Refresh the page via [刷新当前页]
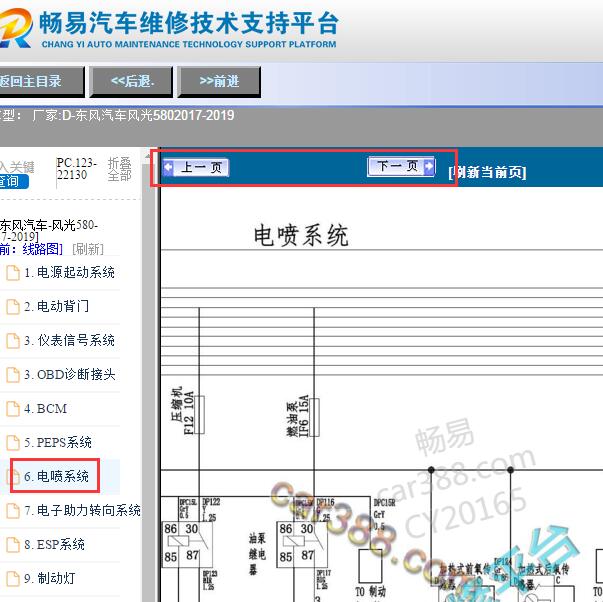Viewport: 603px width, 602px height. tap(487, 172)
